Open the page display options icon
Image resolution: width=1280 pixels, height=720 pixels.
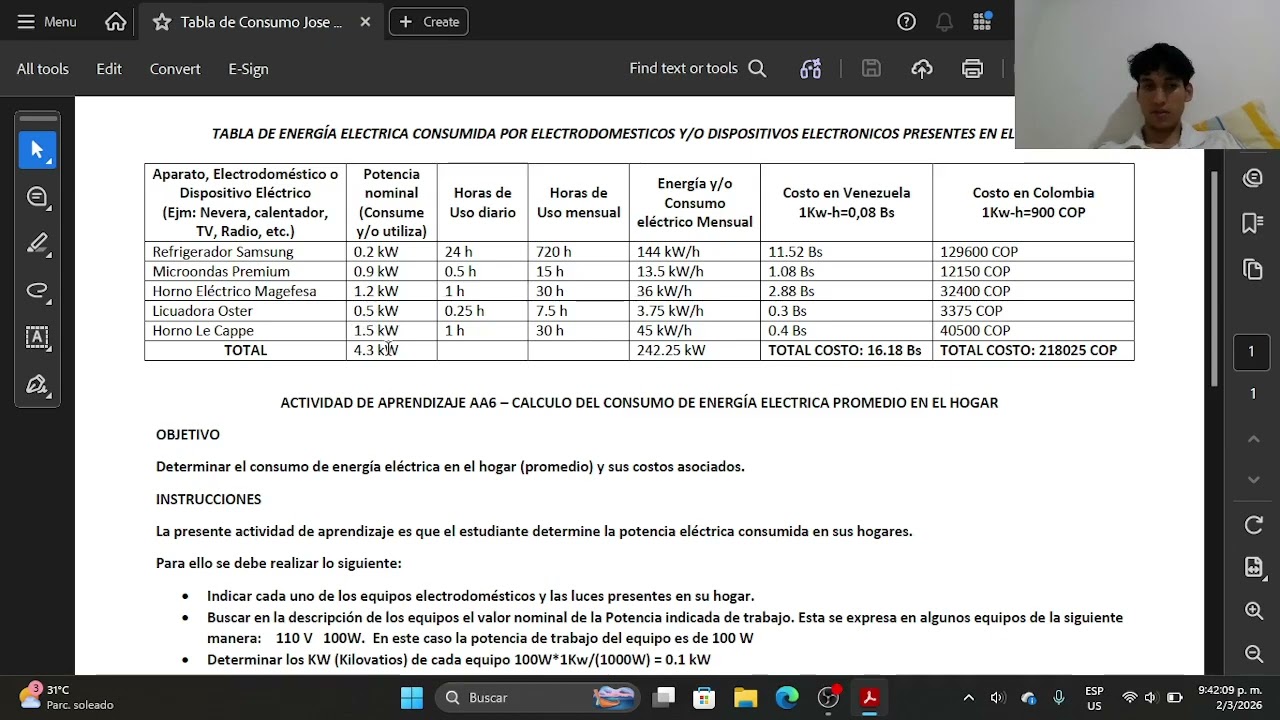(1254, 568)
